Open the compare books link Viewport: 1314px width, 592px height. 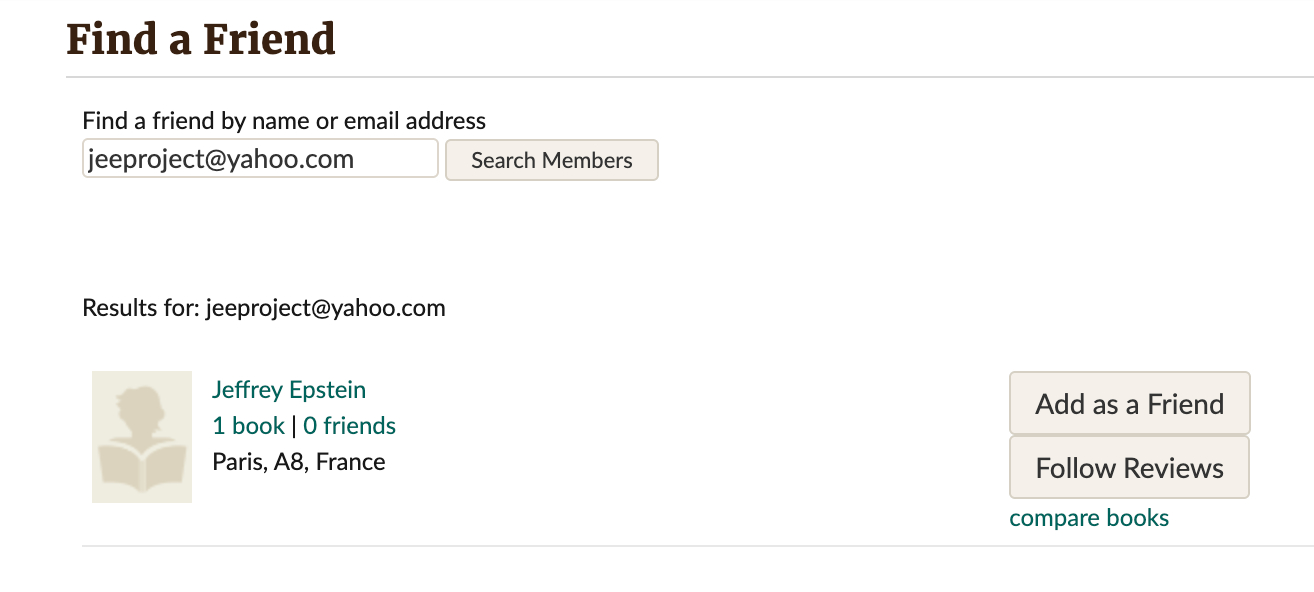point(1089,518)
